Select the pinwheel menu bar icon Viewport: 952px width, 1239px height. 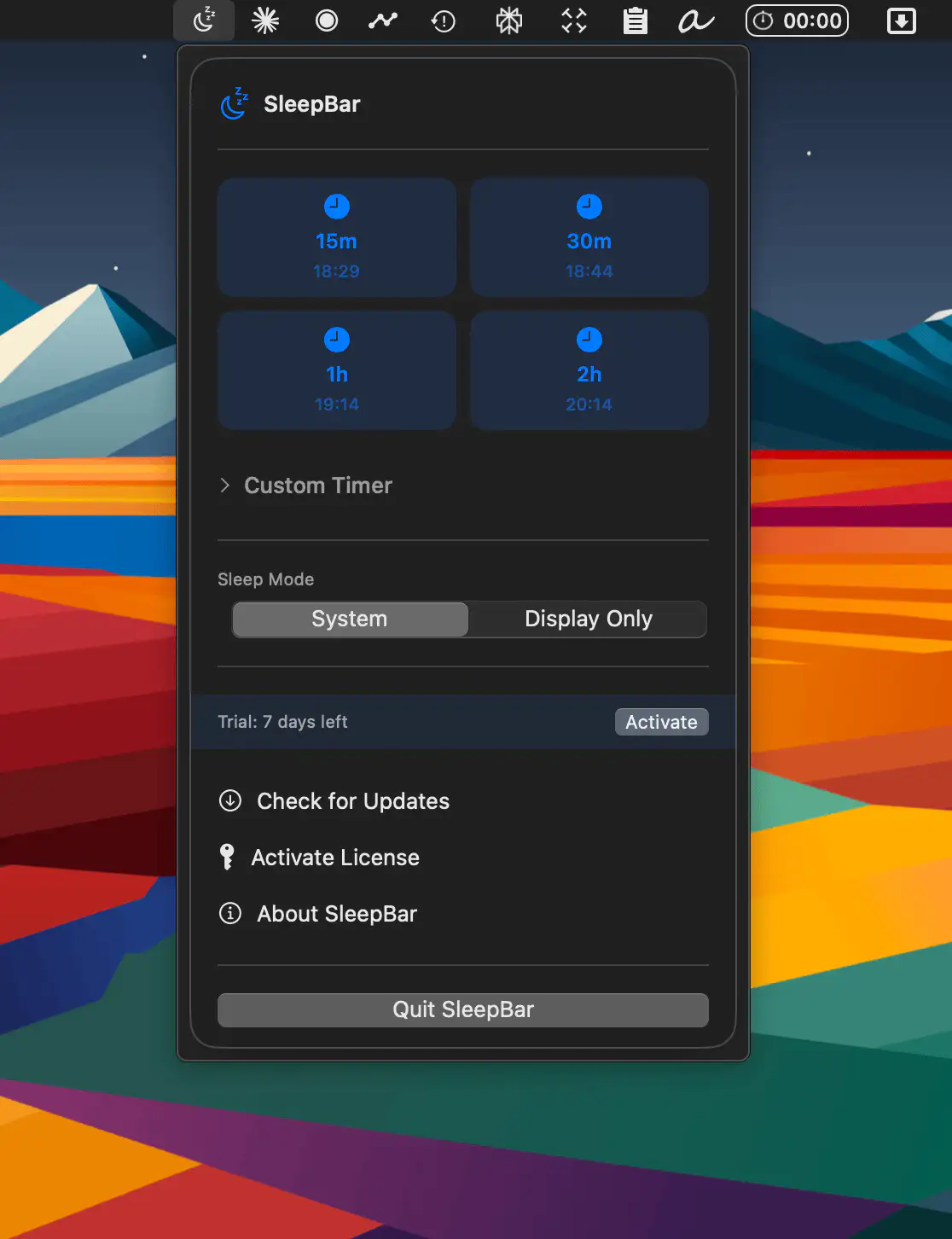pyautogui.click(x=508, y=20)
